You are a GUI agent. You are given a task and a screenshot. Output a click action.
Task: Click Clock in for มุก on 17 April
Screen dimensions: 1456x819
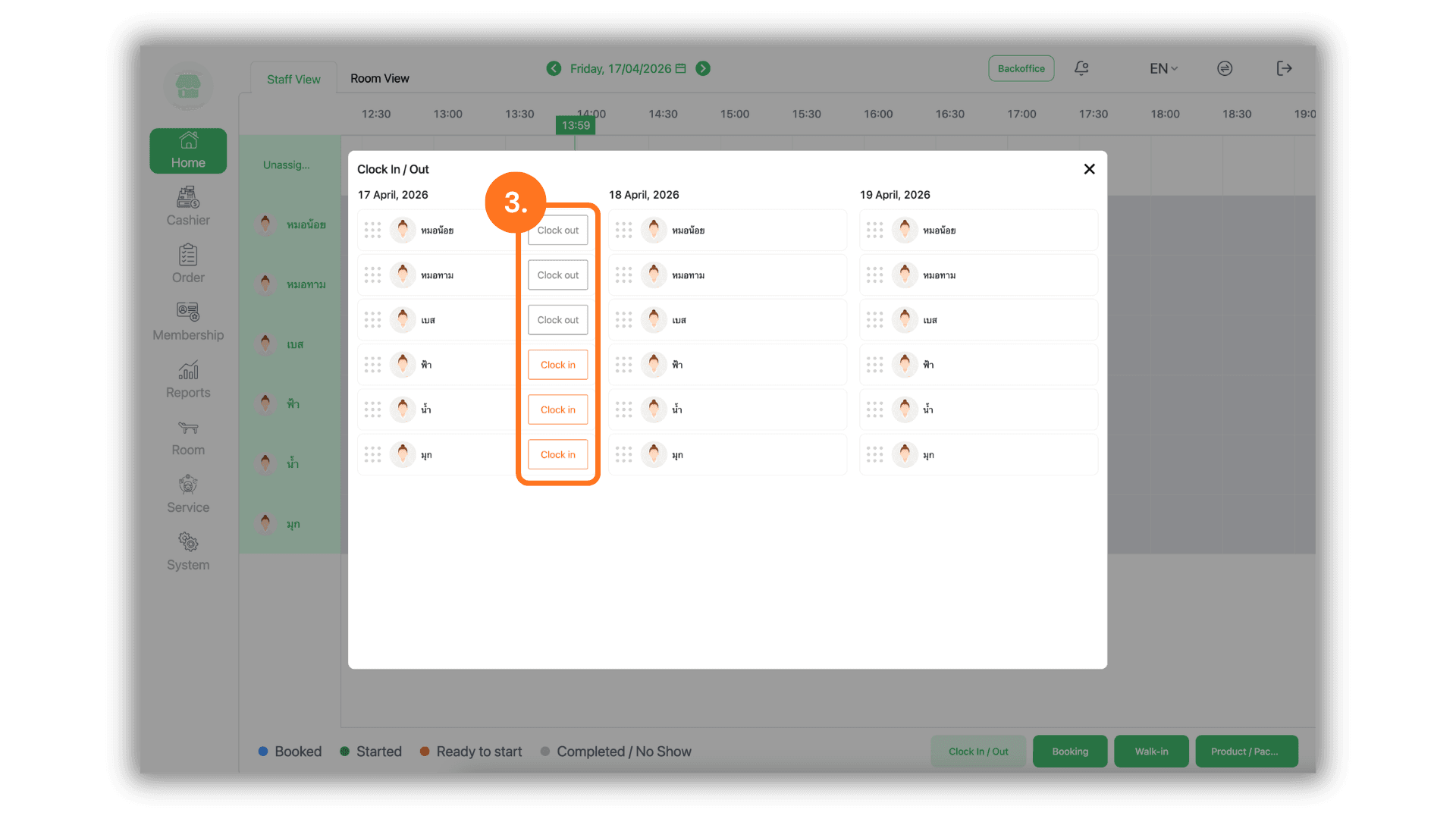(557, 454)
